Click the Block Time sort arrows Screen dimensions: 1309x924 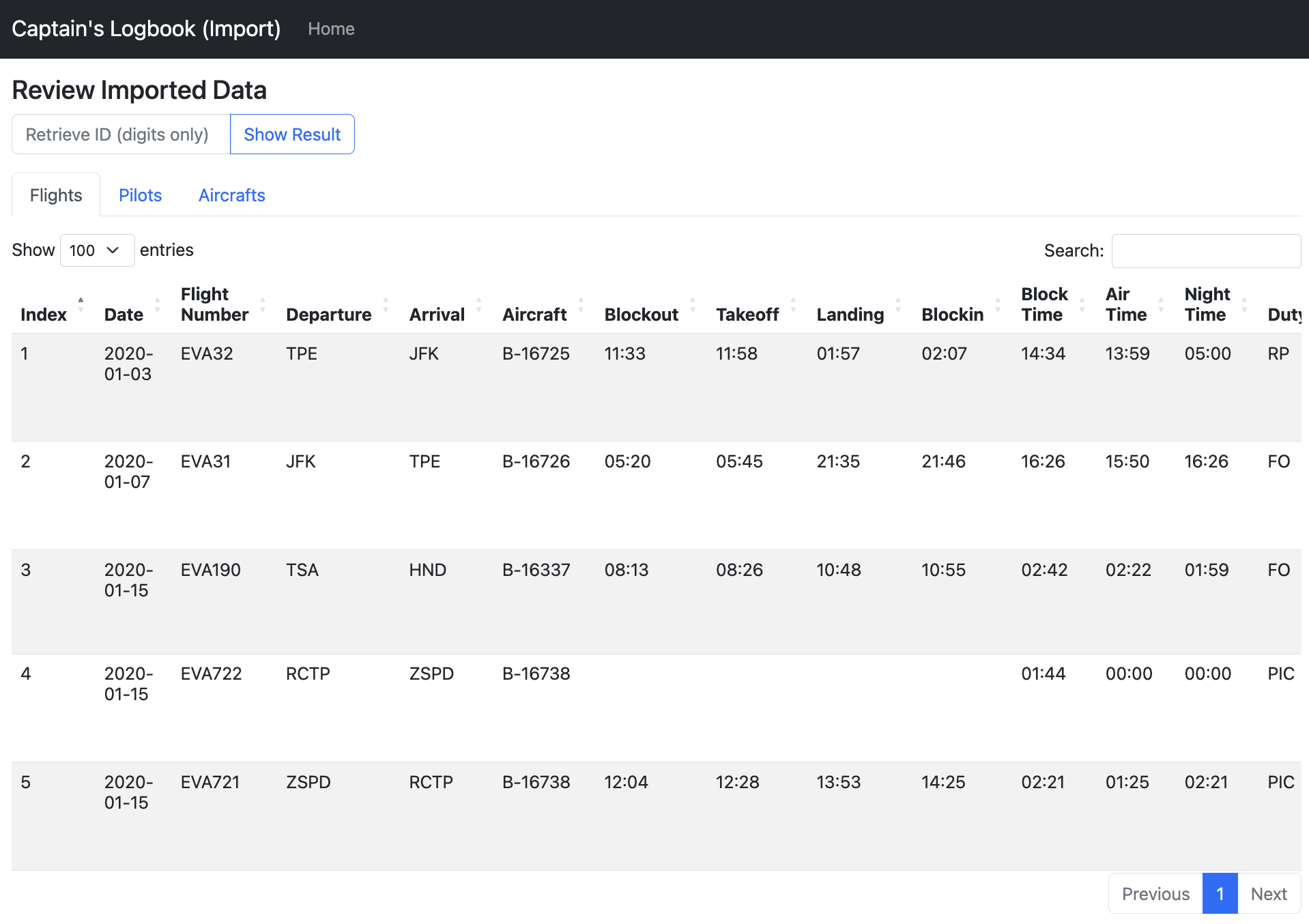(x=1082, y=305)
